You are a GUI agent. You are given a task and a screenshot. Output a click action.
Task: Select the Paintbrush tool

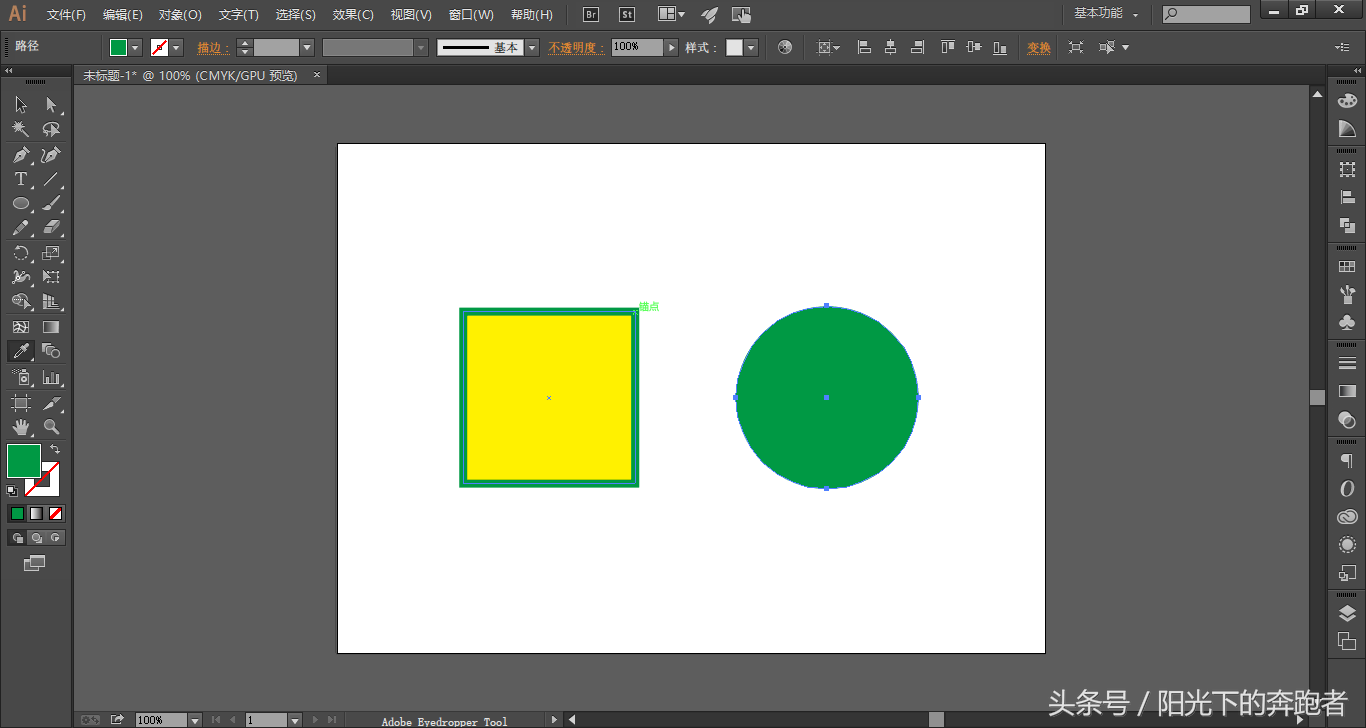51,203
